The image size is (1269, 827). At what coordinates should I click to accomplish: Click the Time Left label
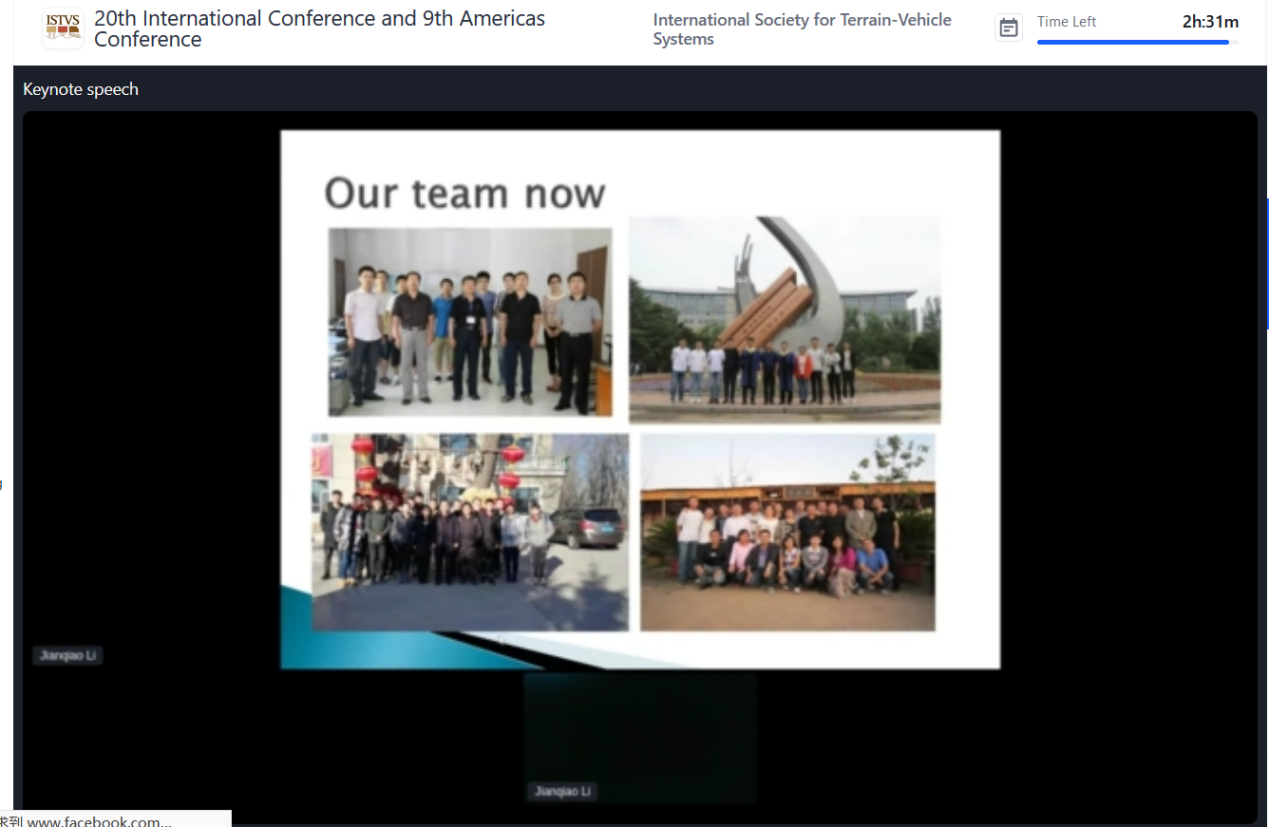pyautogui.click(x=1066, y=21)
